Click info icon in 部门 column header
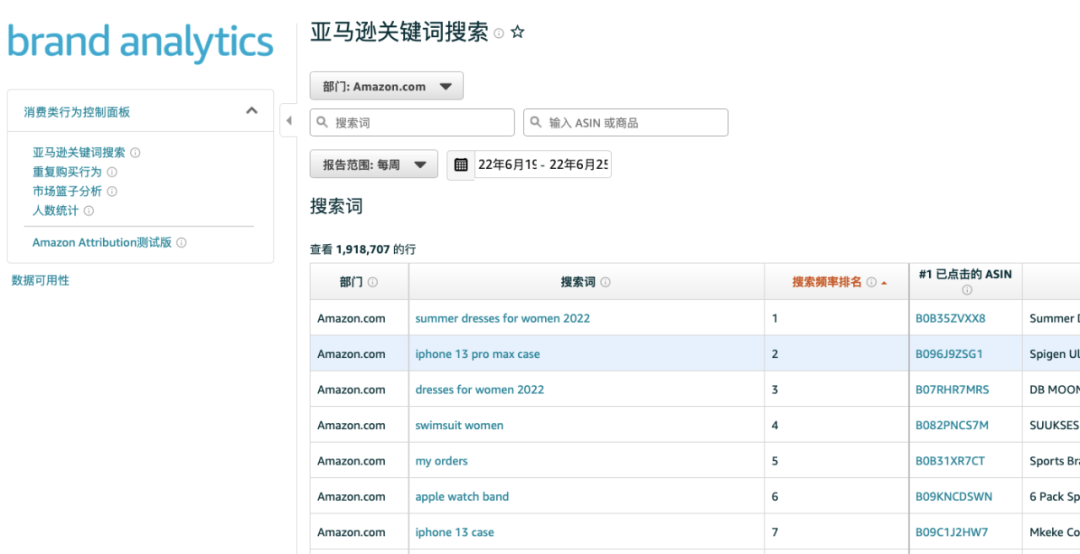The width and height of the screenshot is (1080, 554). [373, 282]
